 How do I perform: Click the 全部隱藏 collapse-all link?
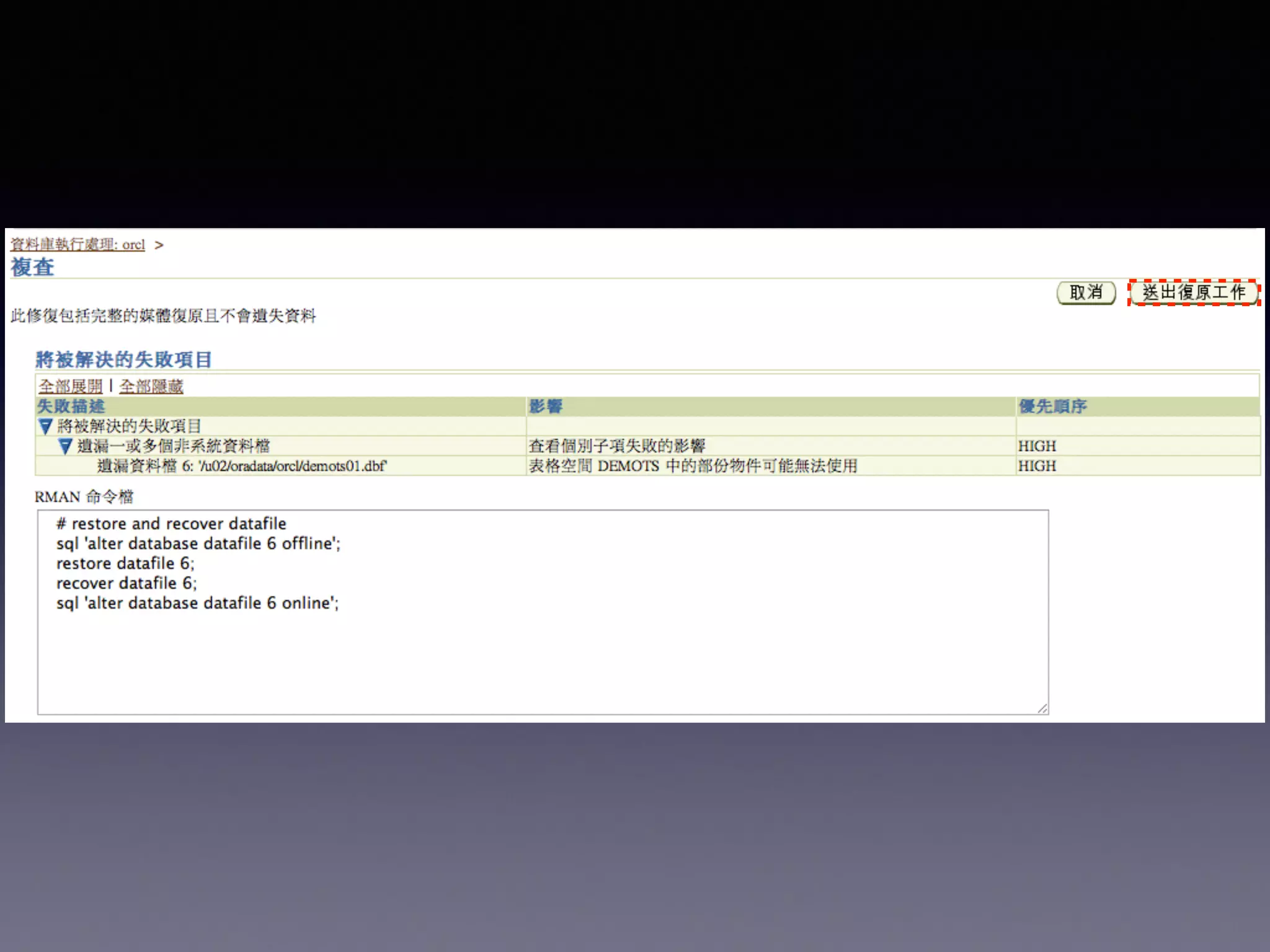(x=151, y=387)
